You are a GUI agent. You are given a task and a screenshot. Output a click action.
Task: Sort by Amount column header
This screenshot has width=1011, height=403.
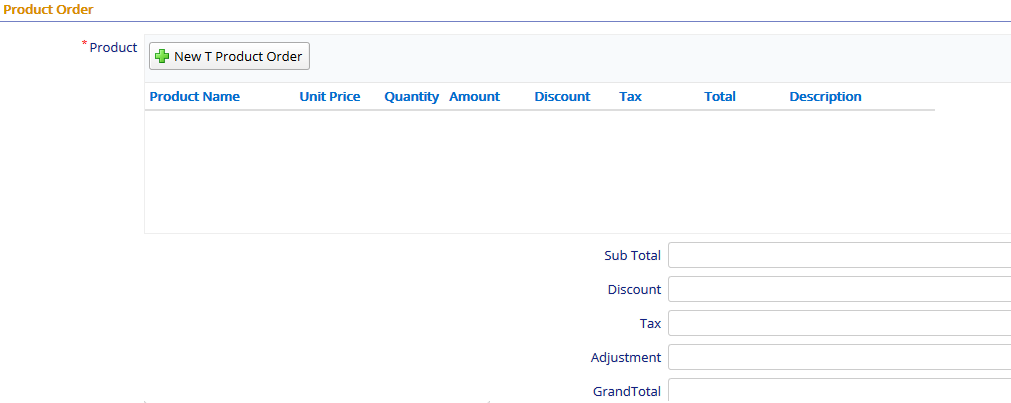(x=475, y=97)
